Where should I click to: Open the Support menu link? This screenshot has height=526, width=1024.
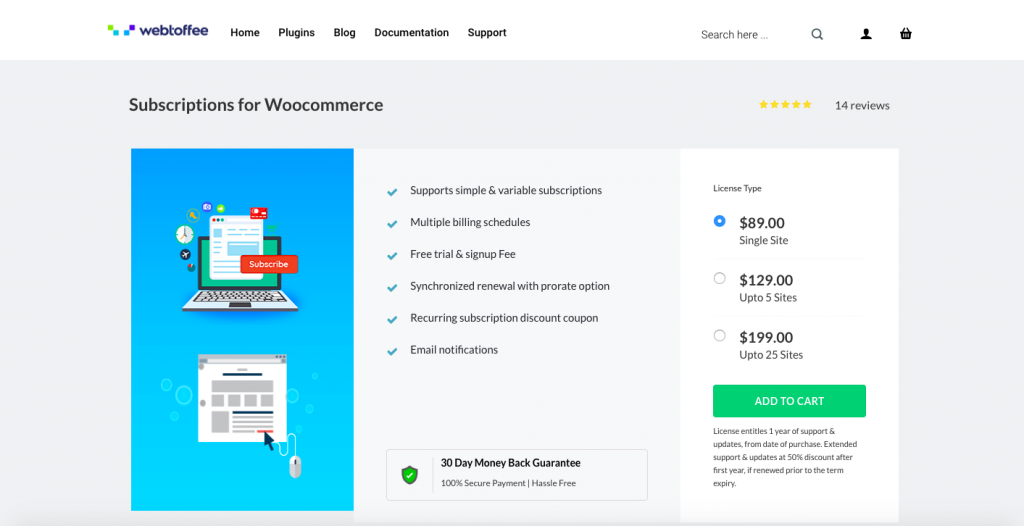point(487,33)
